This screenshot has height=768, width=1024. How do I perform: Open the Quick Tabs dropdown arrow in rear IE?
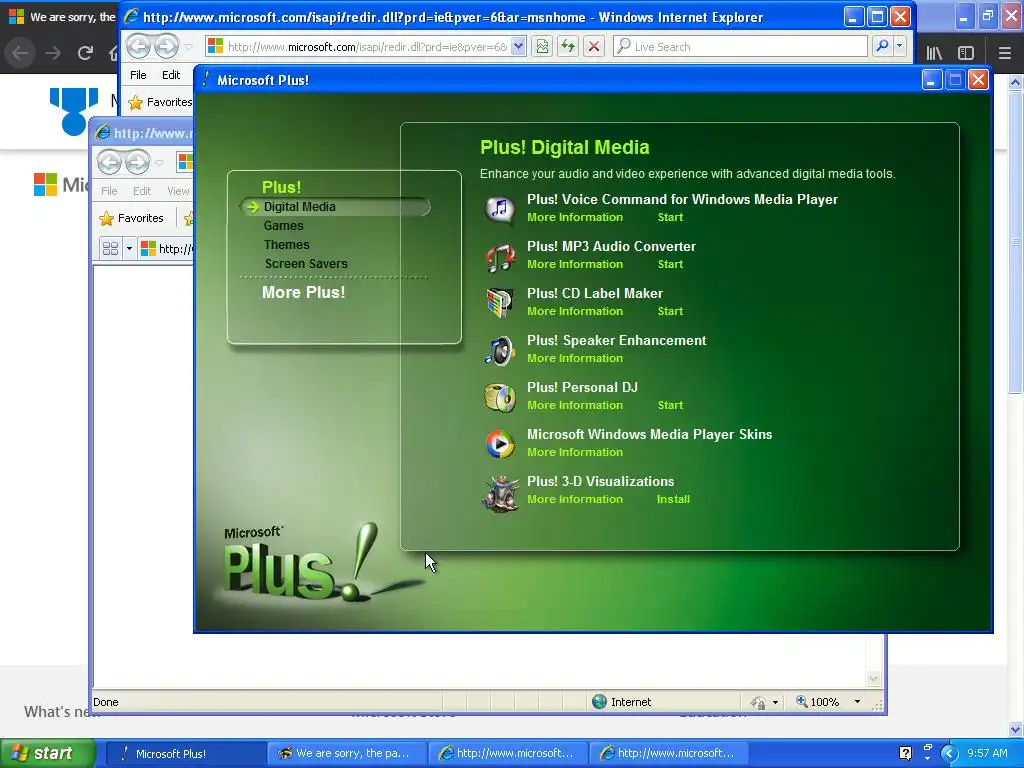click(x=129, y=249)
